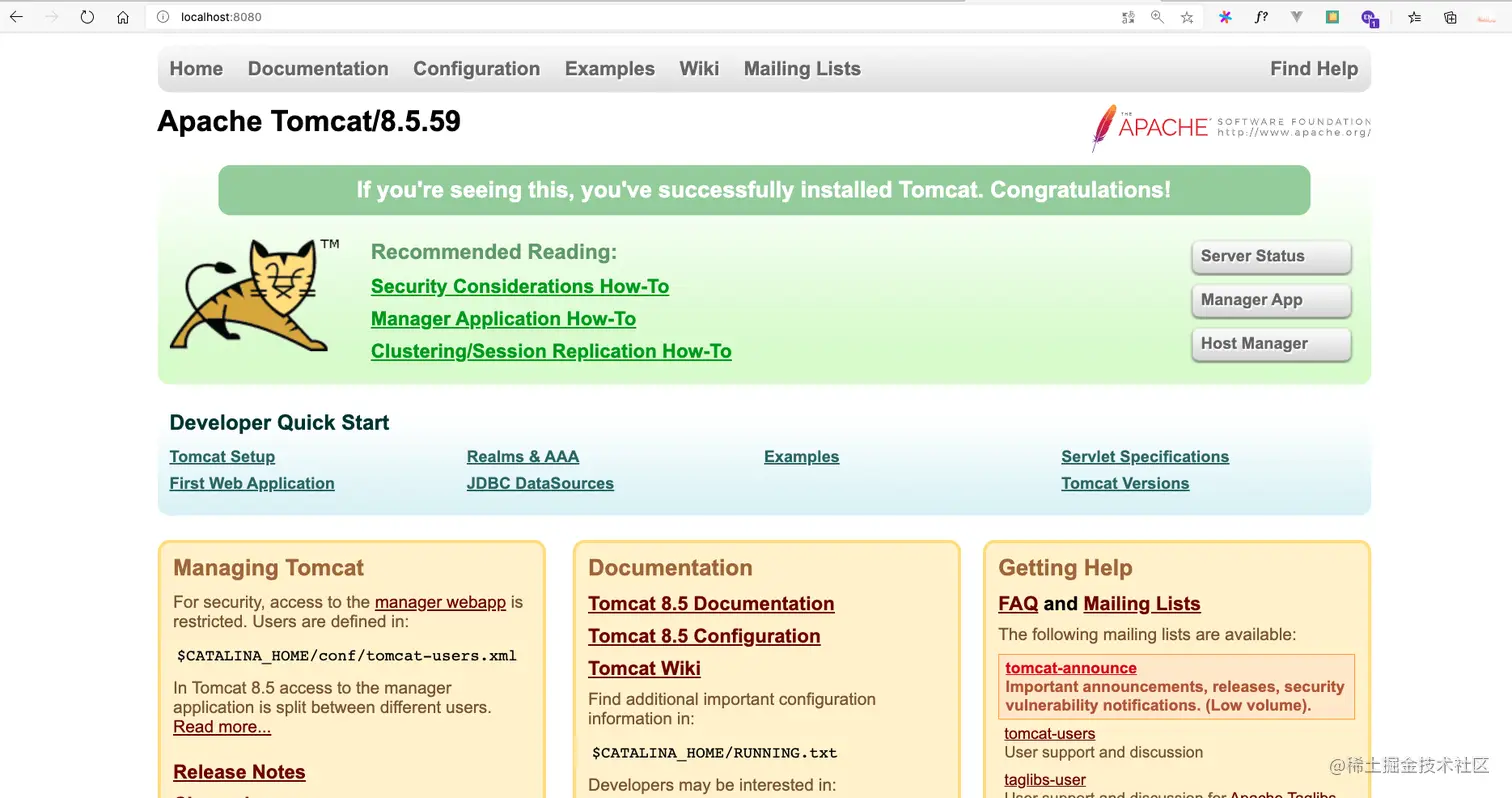The image size is (1512, 798).
Task: Open the Examples quick start link
Action: point(801,457)
